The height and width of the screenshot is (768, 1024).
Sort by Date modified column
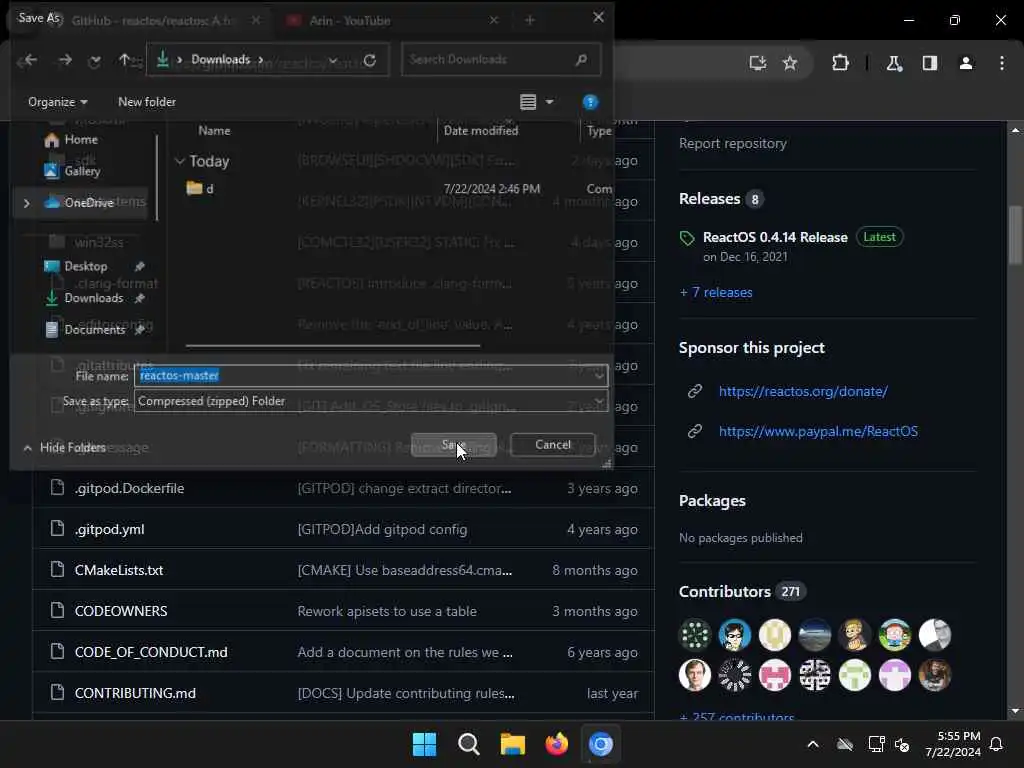(x=481, y=131)
